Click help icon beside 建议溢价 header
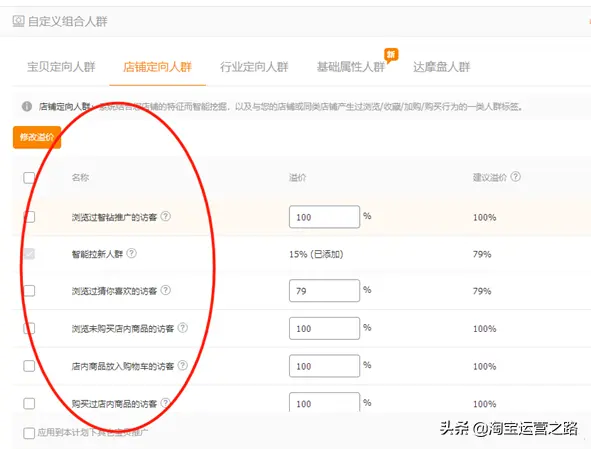Viewport: 591px width, 449px height. click(x=516, y=176)
